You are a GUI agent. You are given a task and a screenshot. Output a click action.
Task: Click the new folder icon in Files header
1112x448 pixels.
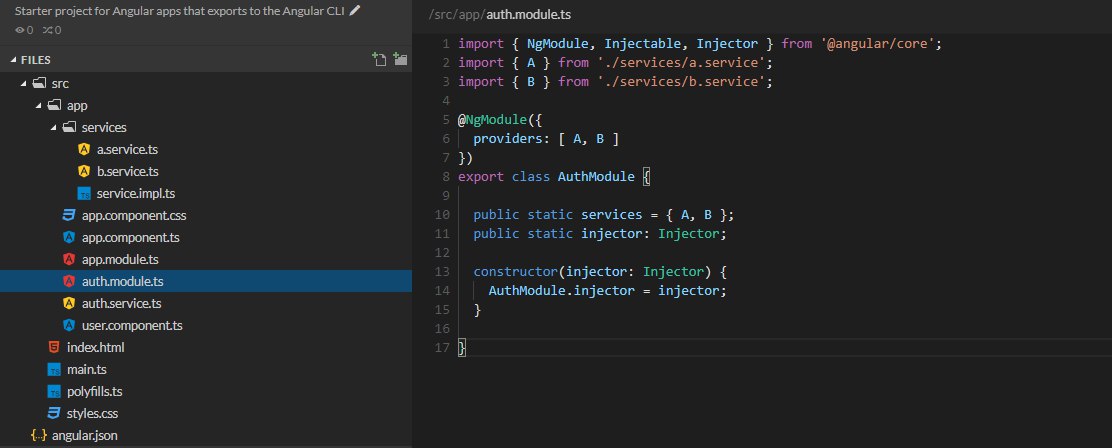click(x=400, y=60)
